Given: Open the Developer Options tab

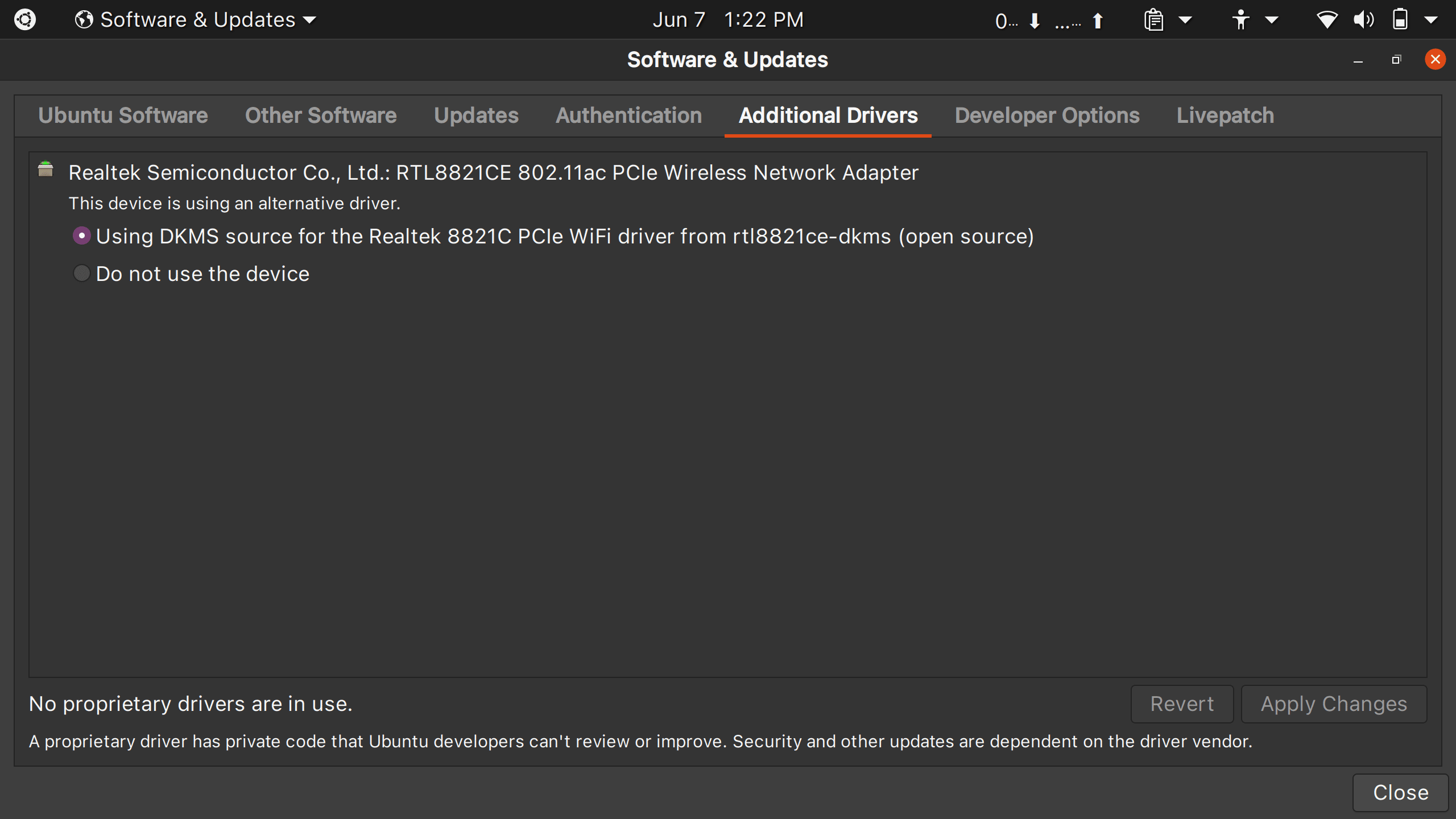Looking at the screenshot, I should [x=1047, y=115].
